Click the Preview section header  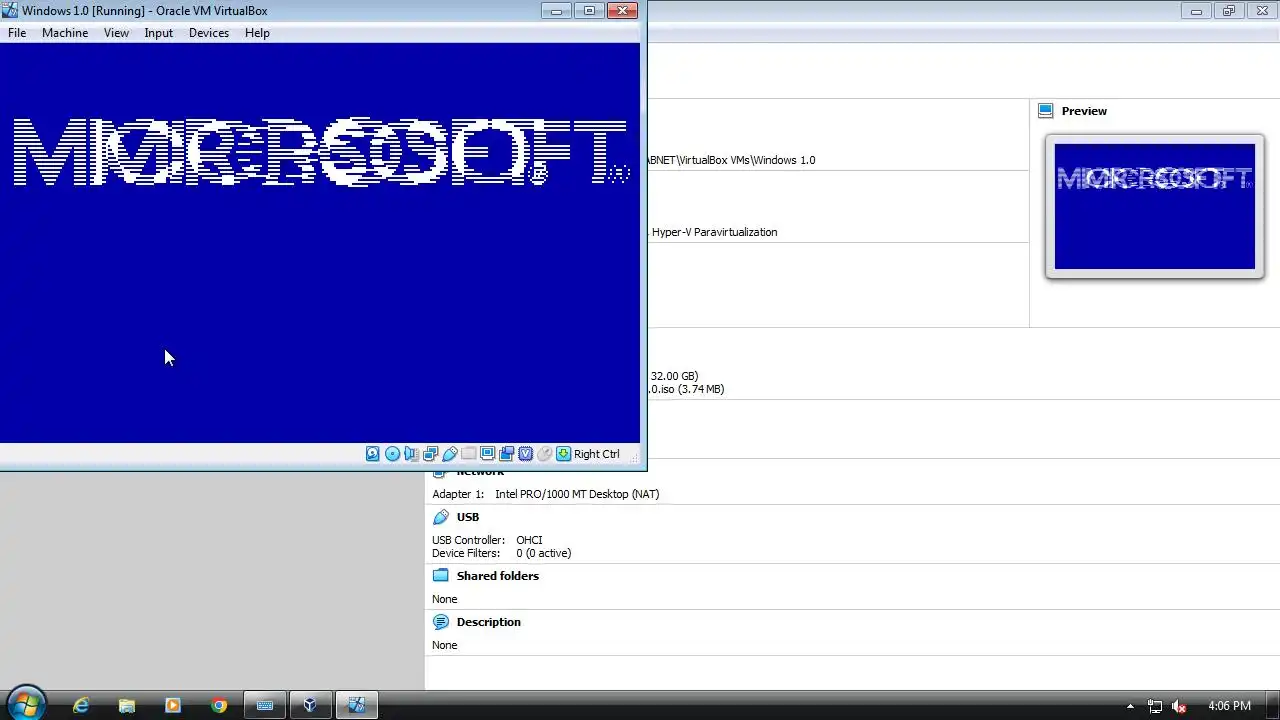pos(1084,111)
